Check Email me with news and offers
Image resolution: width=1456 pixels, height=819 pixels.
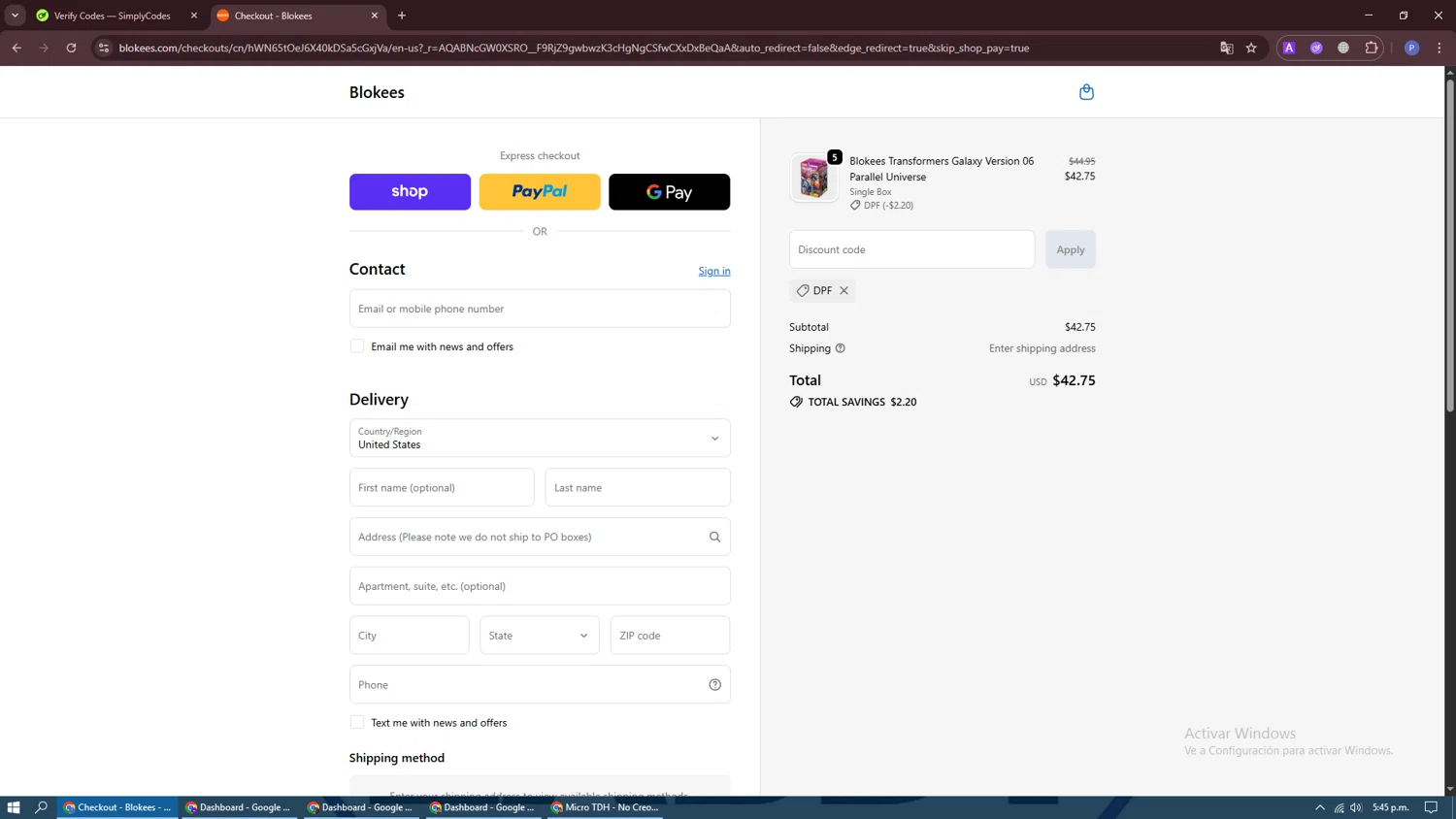click(357, 346)
